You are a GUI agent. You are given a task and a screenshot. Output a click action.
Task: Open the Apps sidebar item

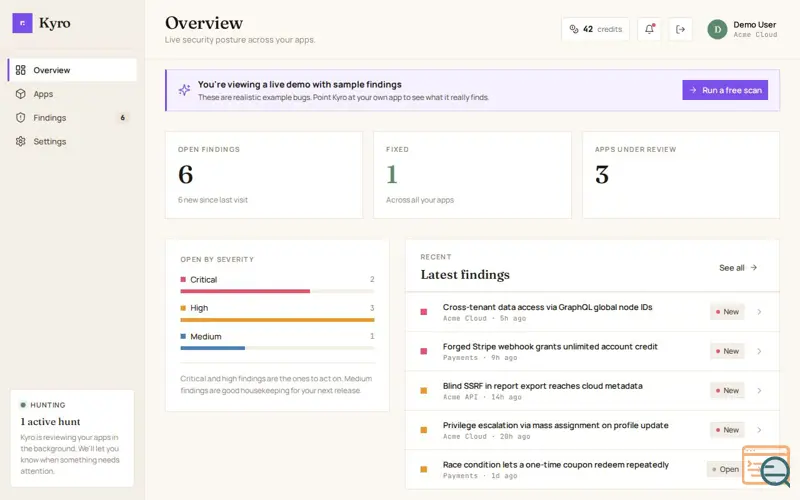tap(72, 94)
